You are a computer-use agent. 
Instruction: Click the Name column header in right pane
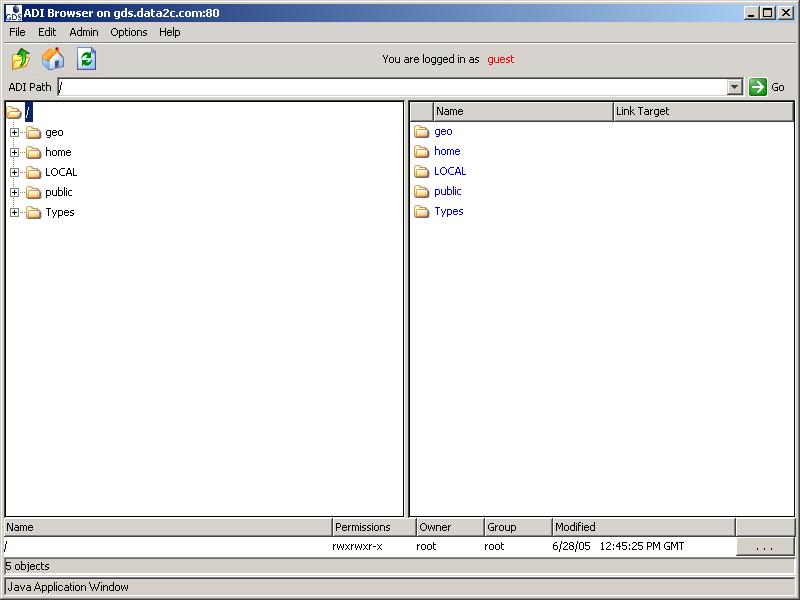coord(522,111)
